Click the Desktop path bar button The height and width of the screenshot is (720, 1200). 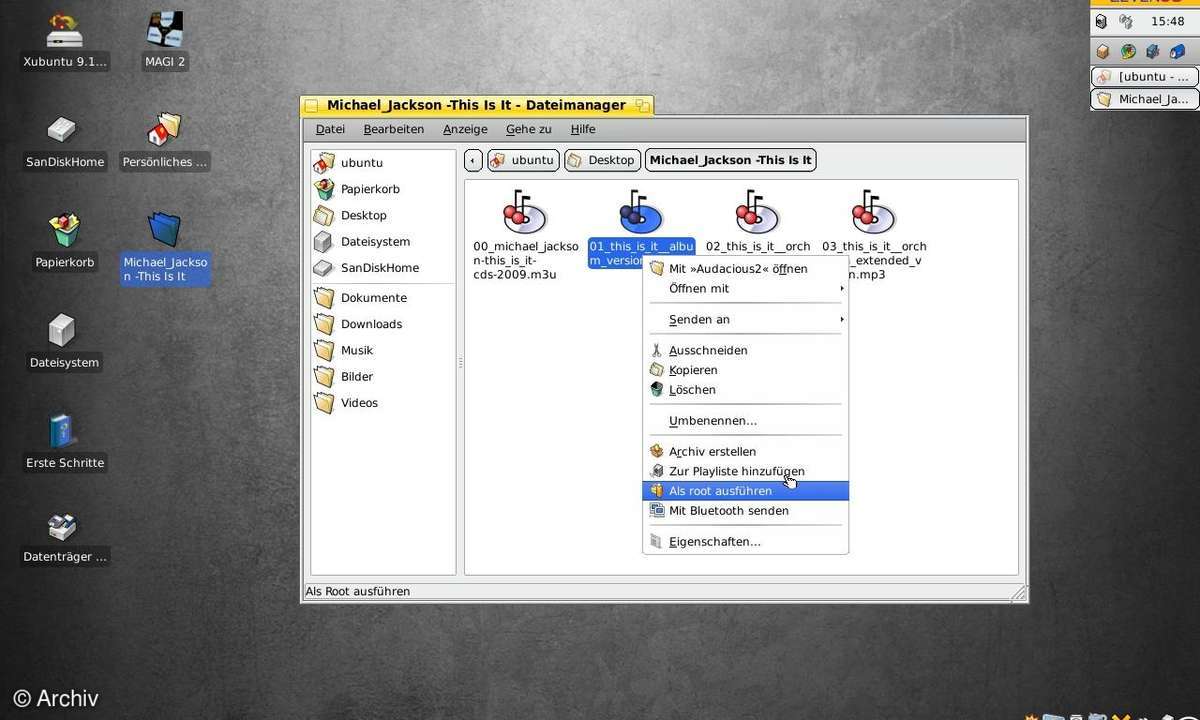[602, 160]
